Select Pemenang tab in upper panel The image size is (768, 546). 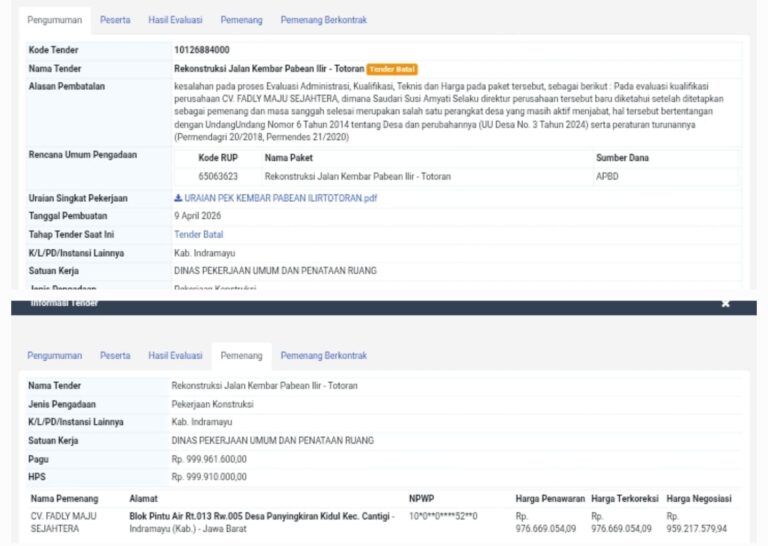(241, 20)
